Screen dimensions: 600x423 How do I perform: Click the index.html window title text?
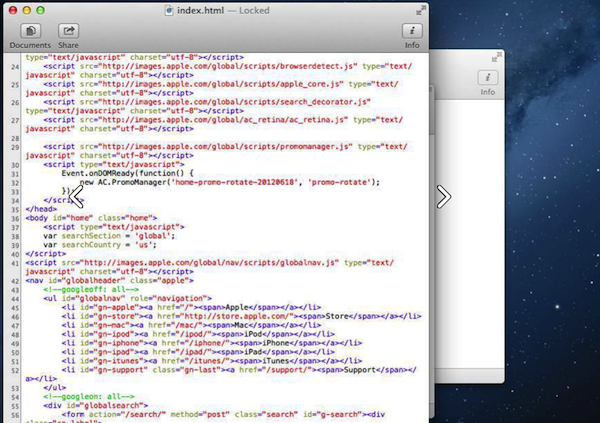(x=206, y=9)
